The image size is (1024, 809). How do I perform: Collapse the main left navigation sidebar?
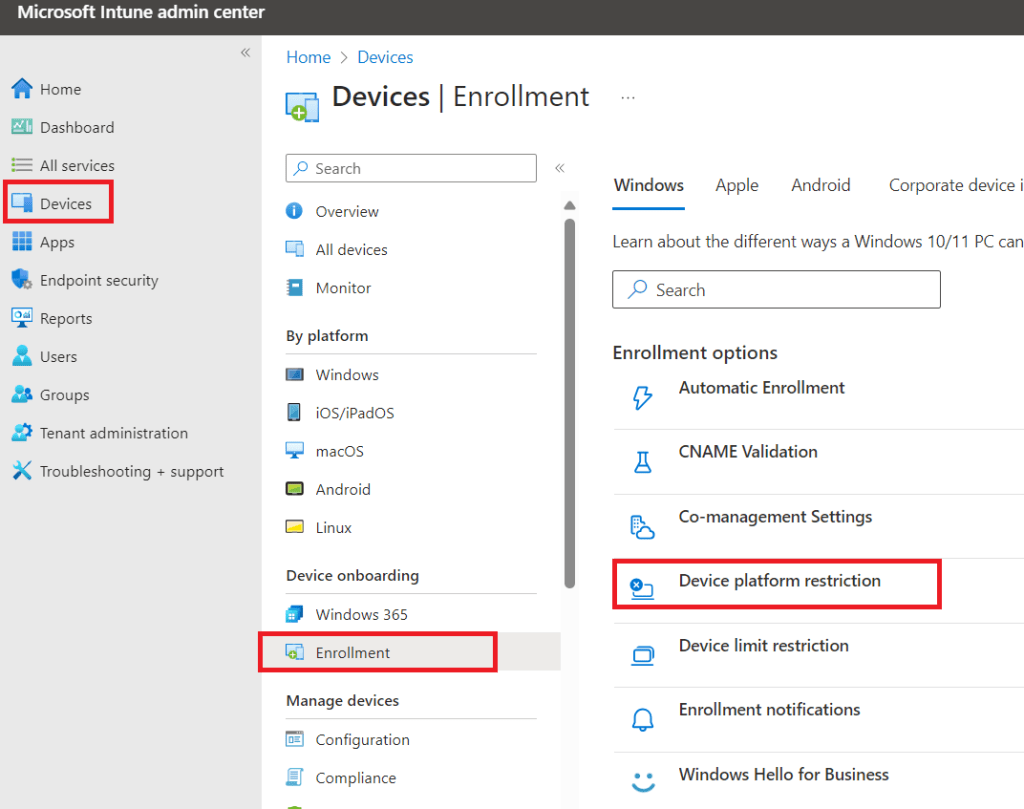[245, 53]
